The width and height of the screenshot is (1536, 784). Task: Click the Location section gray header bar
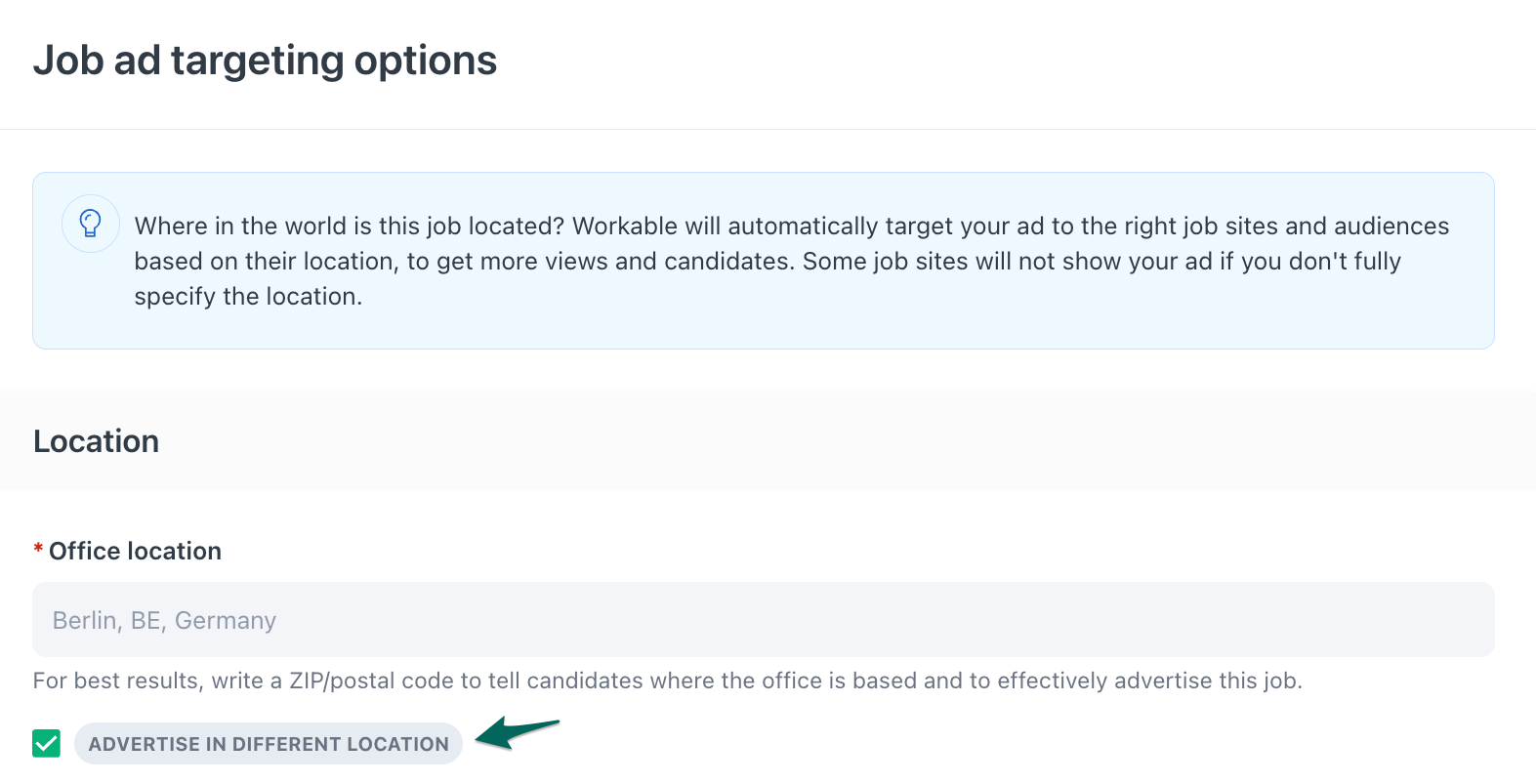tap(768, 440)
